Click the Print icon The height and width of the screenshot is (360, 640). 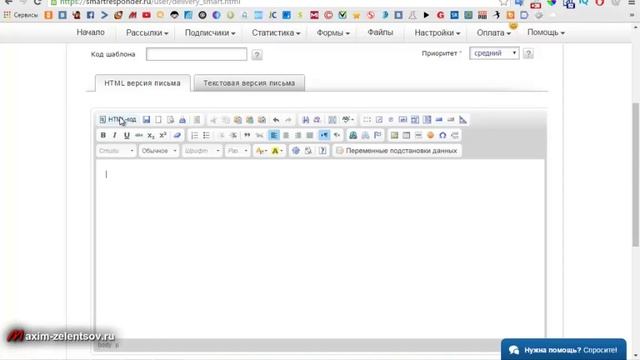click(x=182, y=120)
